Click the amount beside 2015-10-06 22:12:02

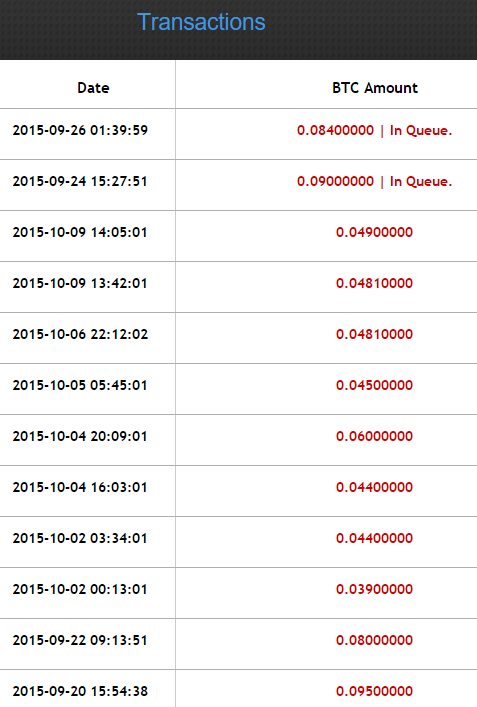click(374, 334)
